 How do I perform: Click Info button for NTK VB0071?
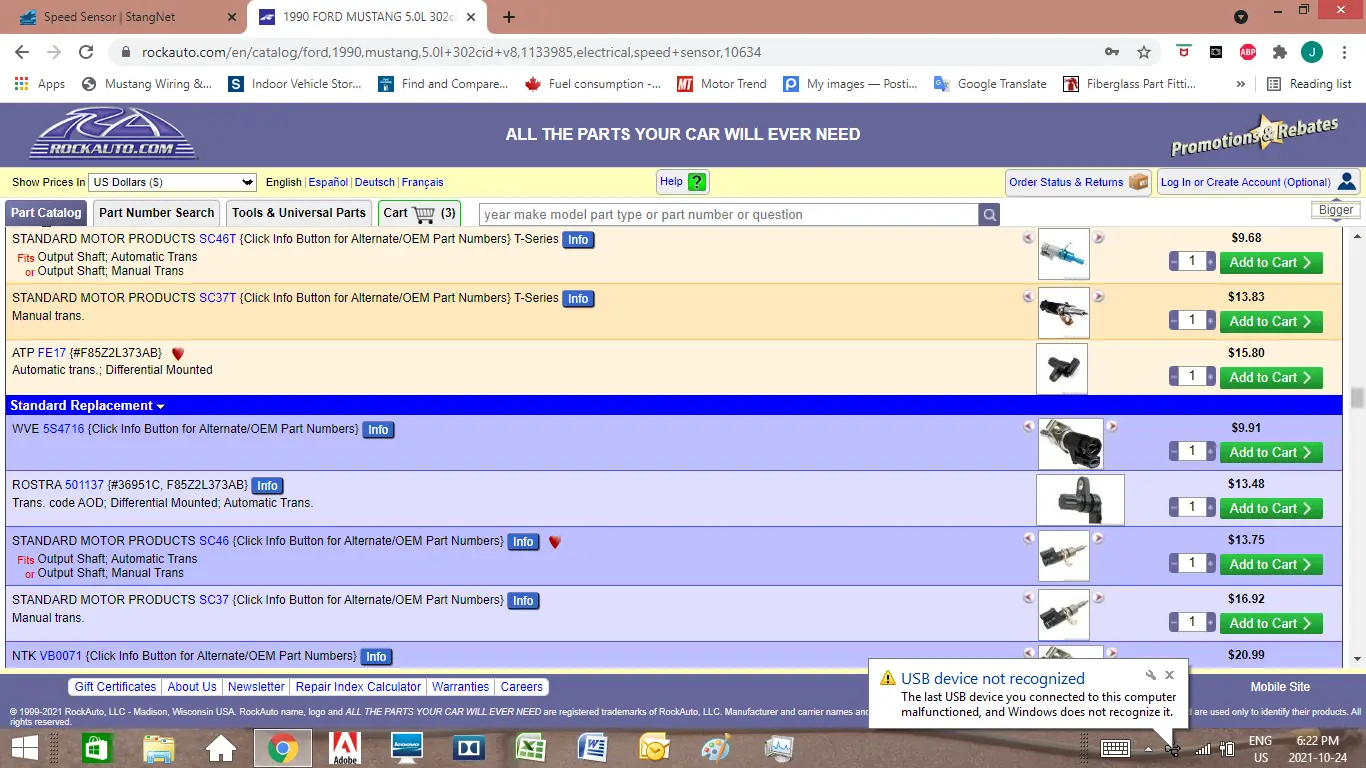pyautogui.click(x=376, y=657)
